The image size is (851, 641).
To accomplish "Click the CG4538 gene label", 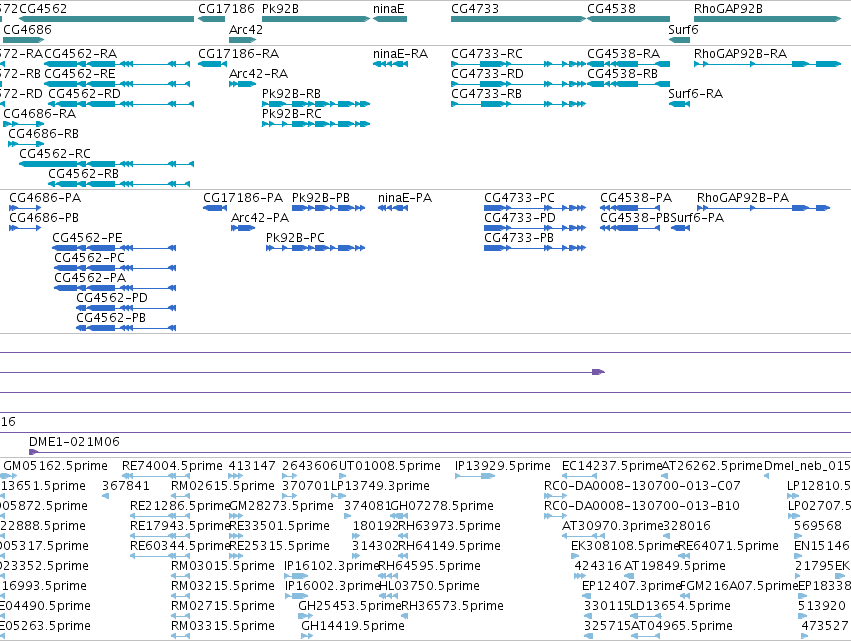I will coord(611,9).
